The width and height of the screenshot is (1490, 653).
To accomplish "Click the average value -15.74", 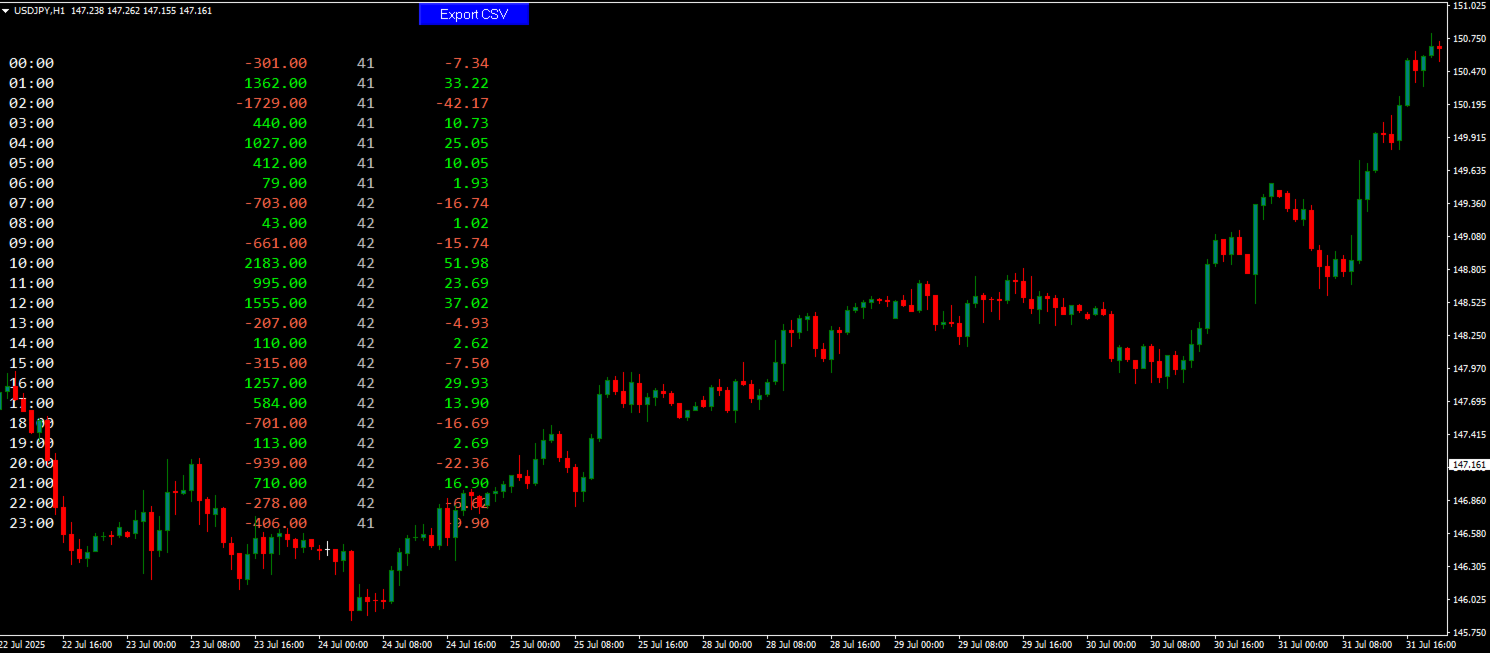I will (462, 243).
